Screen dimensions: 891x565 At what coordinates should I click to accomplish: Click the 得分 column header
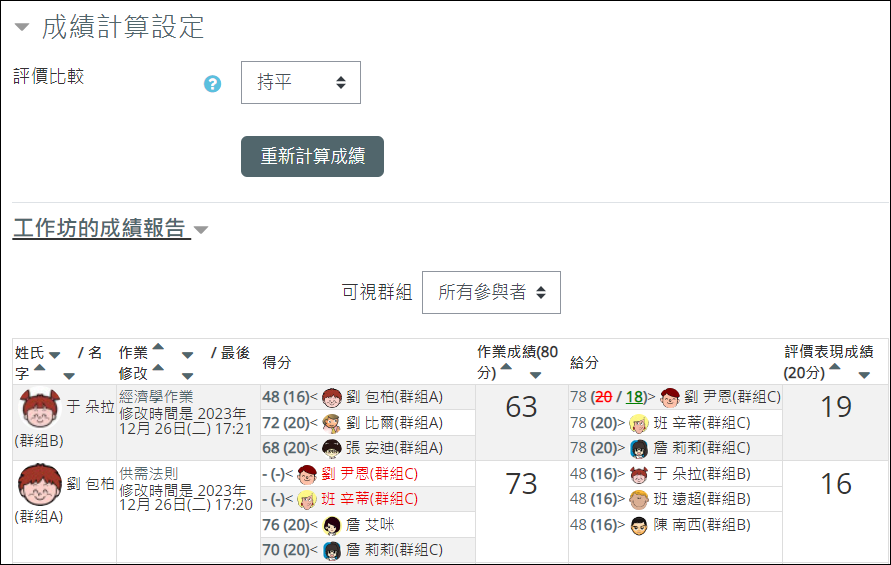tap(277, 363)
